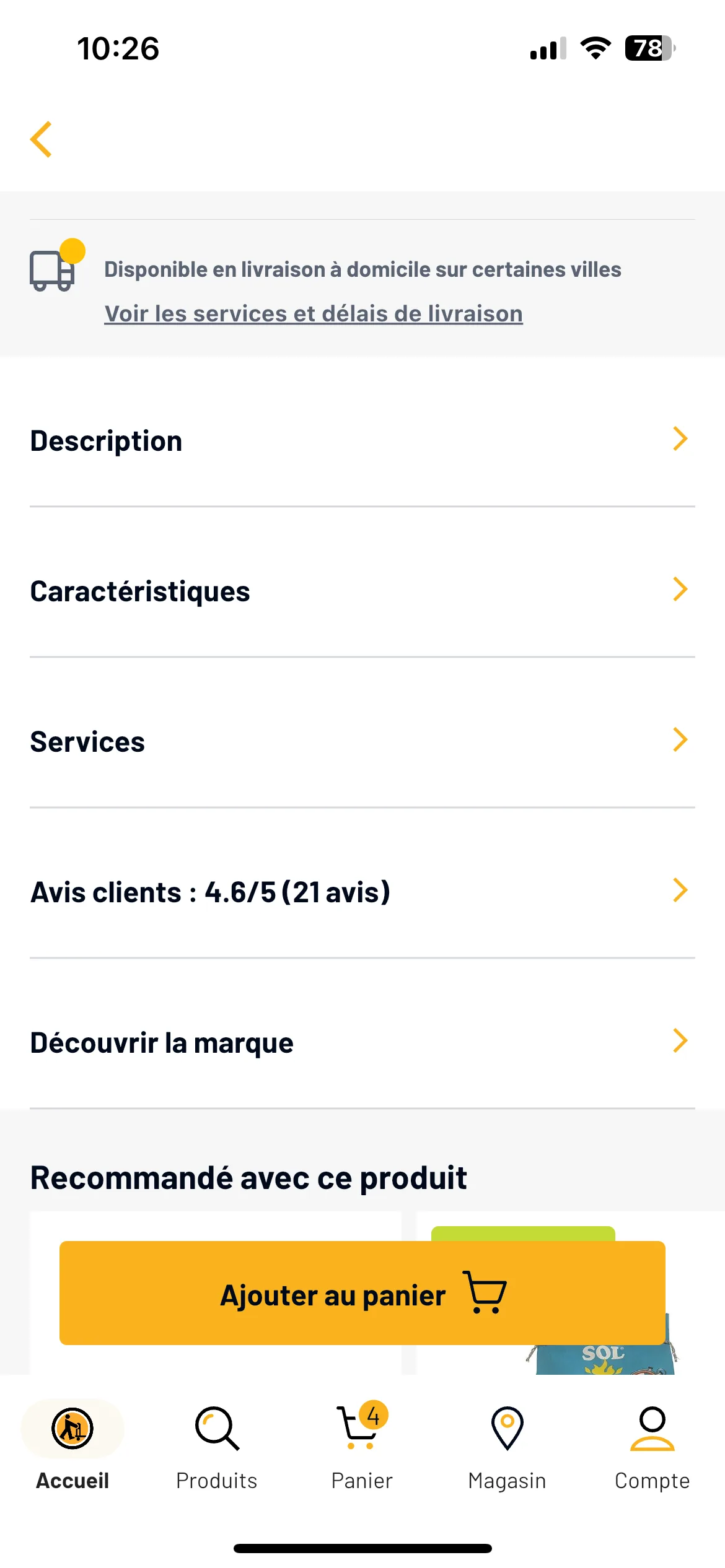Open Voir les services et délais link
The width and height of the screenshot is (725, 1568).
(x=314, y=313)
